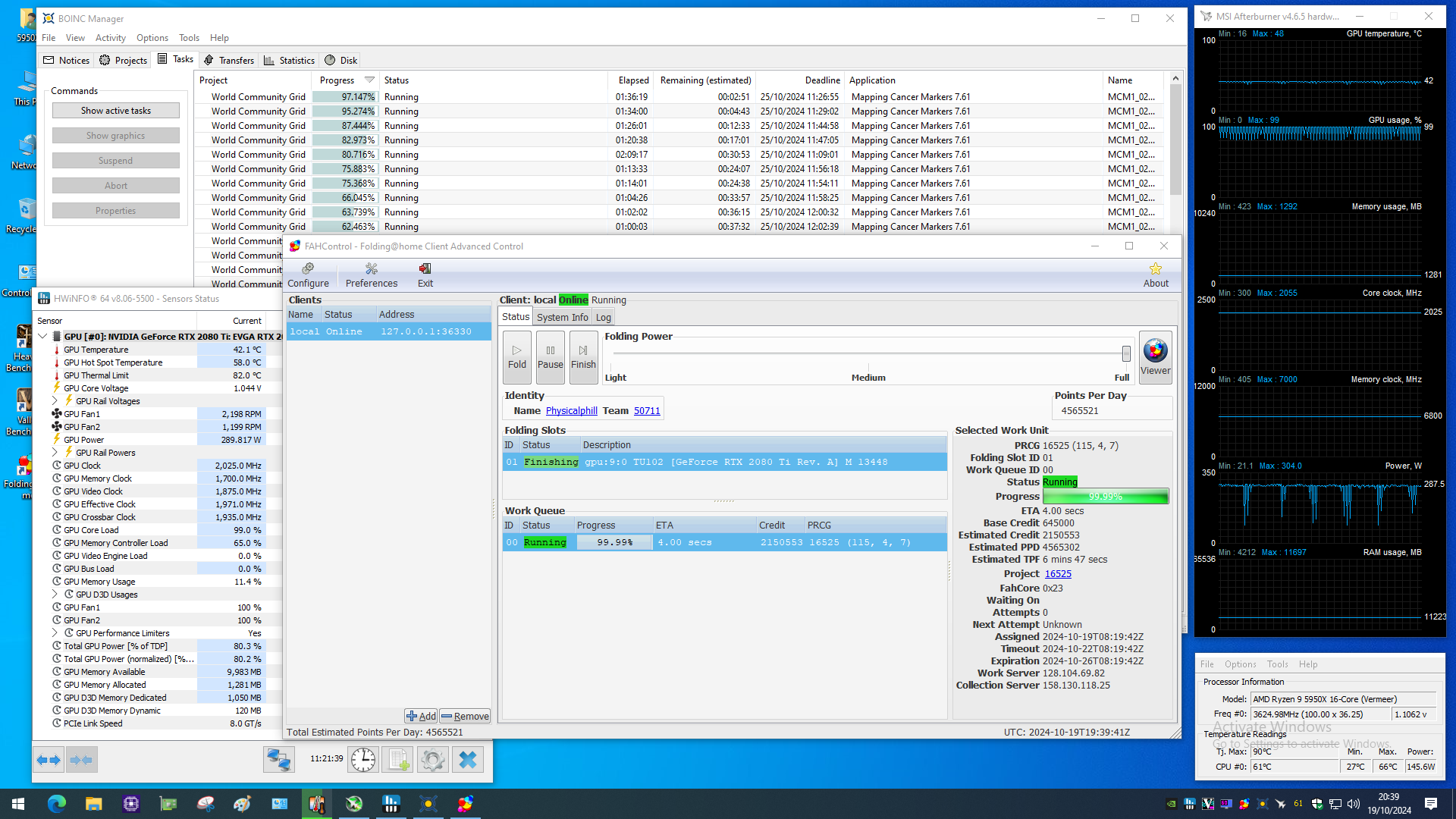This screenshot has width=1456, height=819.
Task: Open Windows notification center
Action: (1431, 804)
